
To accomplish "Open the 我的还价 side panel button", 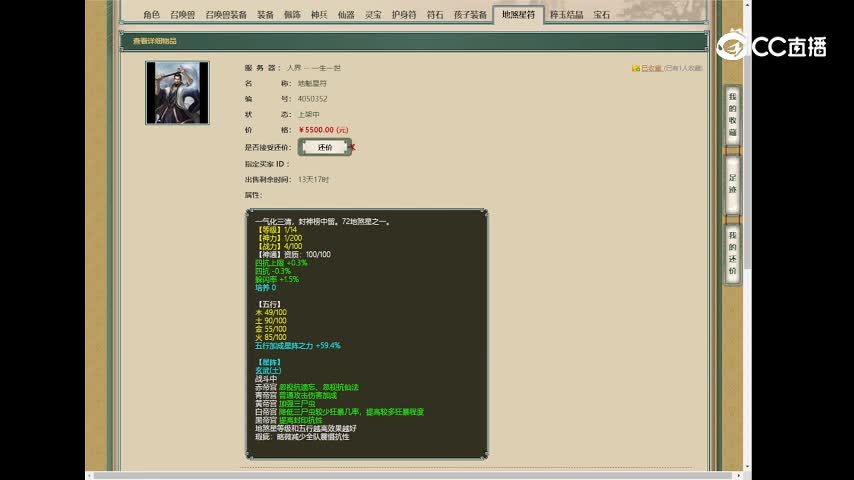I will coord(733,253).
